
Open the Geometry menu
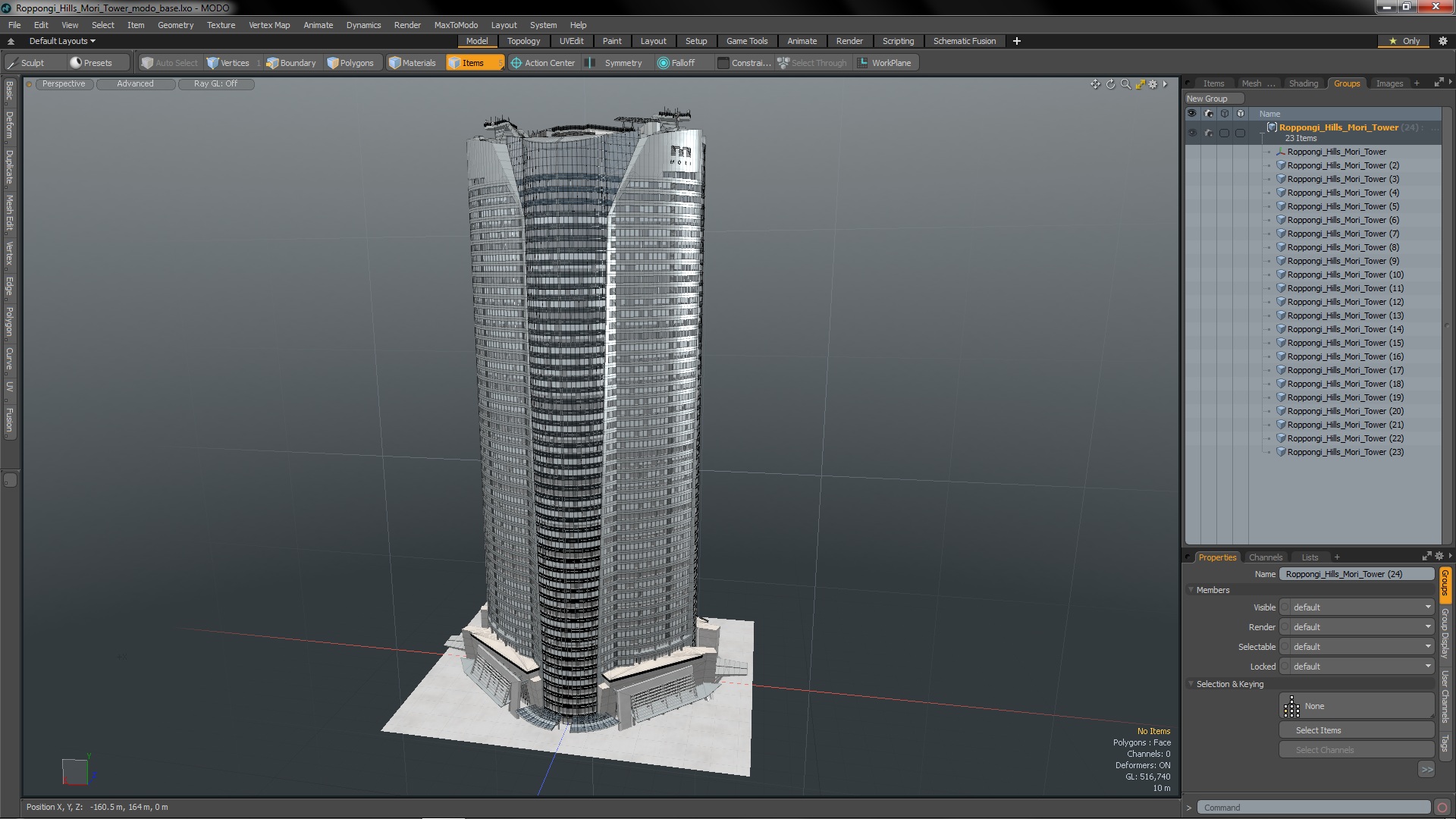tap(175, 25)
